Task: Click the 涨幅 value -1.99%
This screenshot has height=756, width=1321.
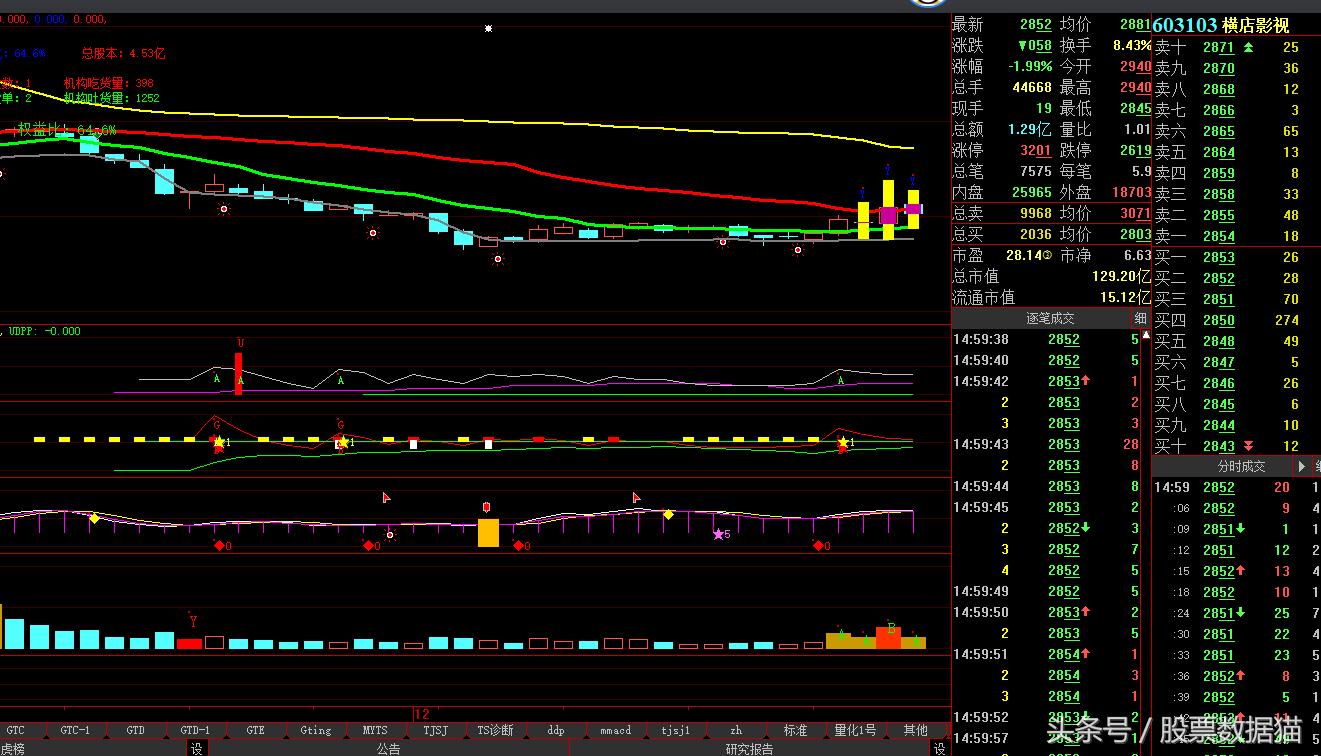Action: [1030, 66]
